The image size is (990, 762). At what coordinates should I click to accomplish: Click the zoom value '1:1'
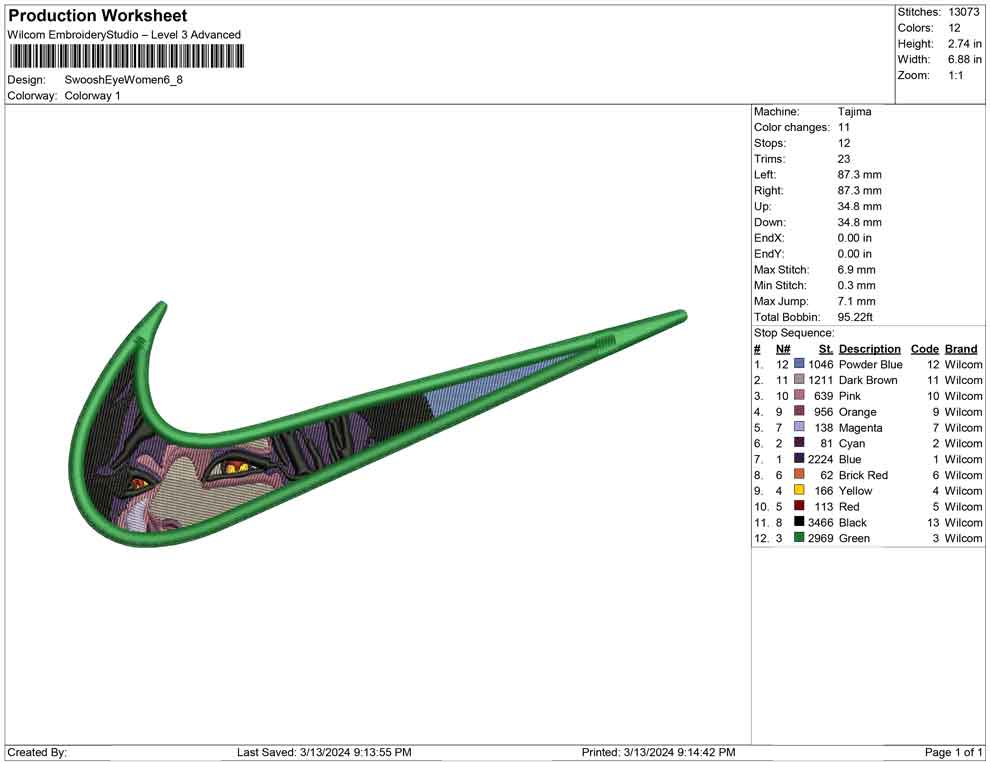pos(955,75)
